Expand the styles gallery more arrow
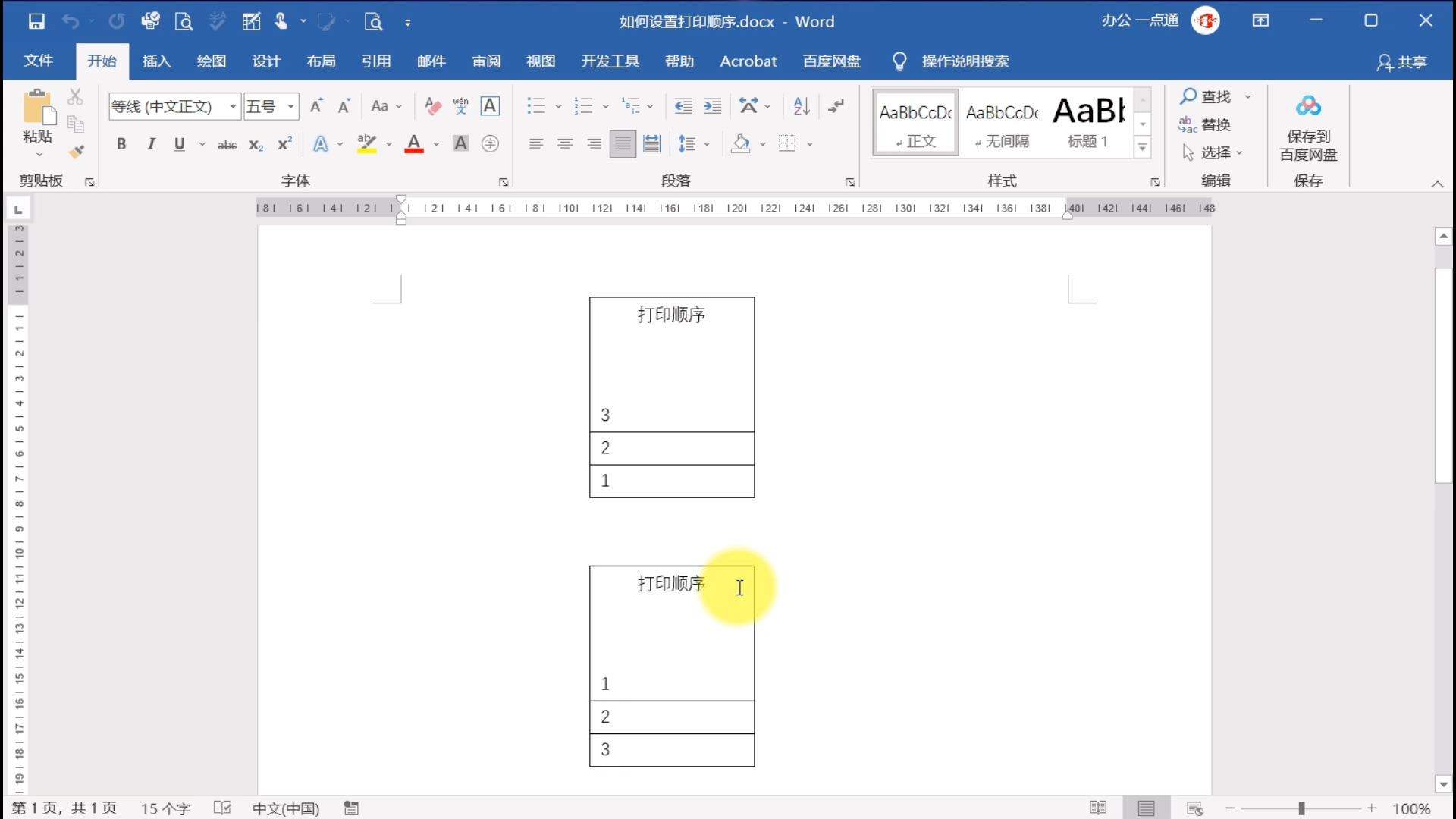The image size is (1456, 819). [x=1142, y=148]
